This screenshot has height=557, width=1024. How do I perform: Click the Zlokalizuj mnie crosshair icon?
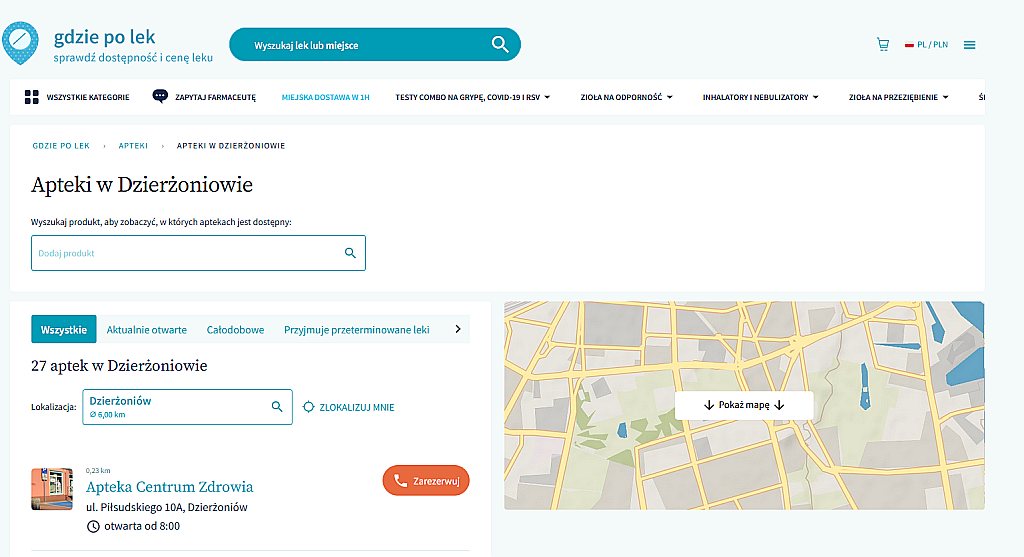pyautogui.click(x=308, y=407)
